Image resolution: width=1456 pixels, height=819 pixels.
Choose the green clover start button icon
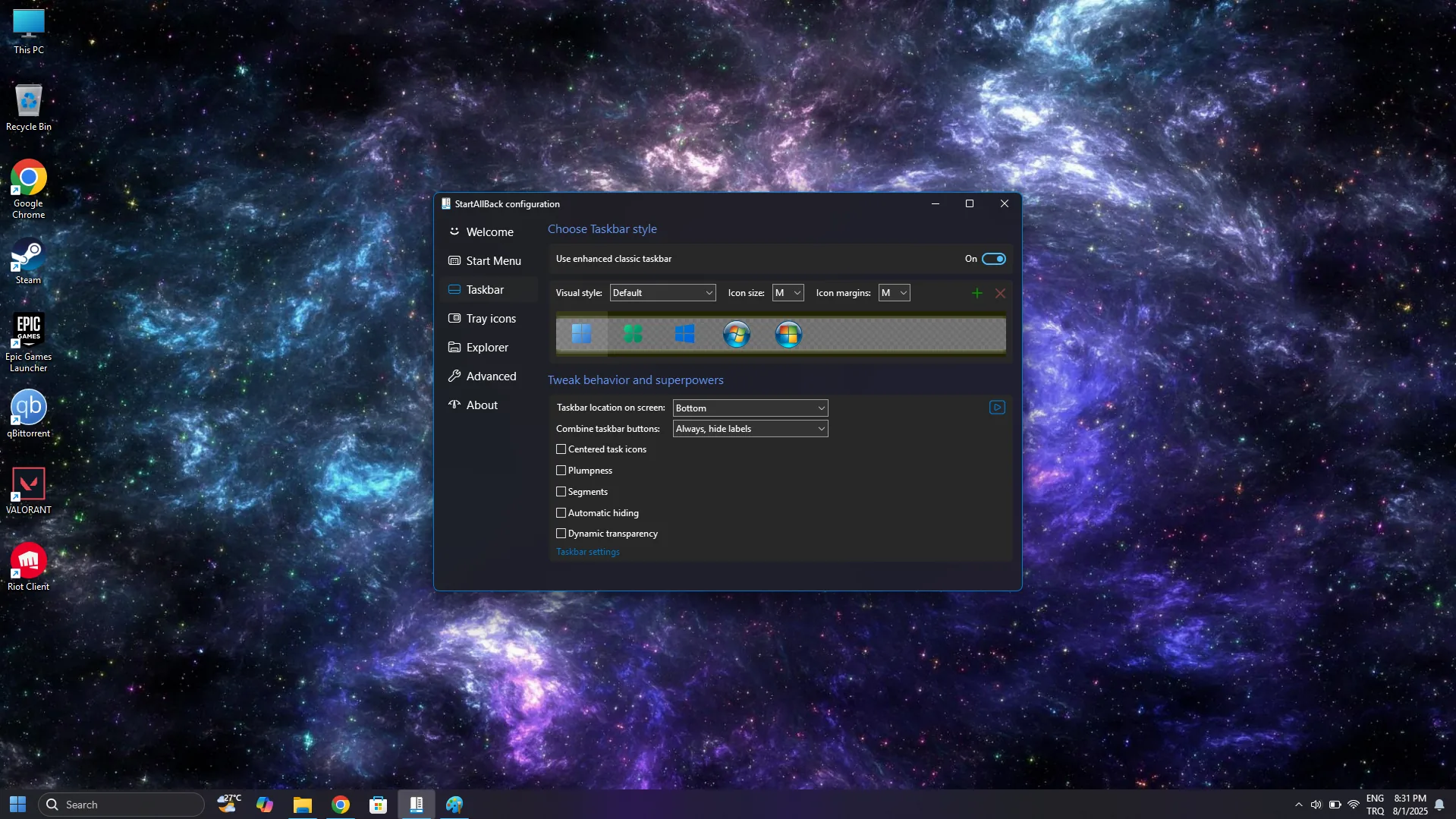[x=633, y=334]
